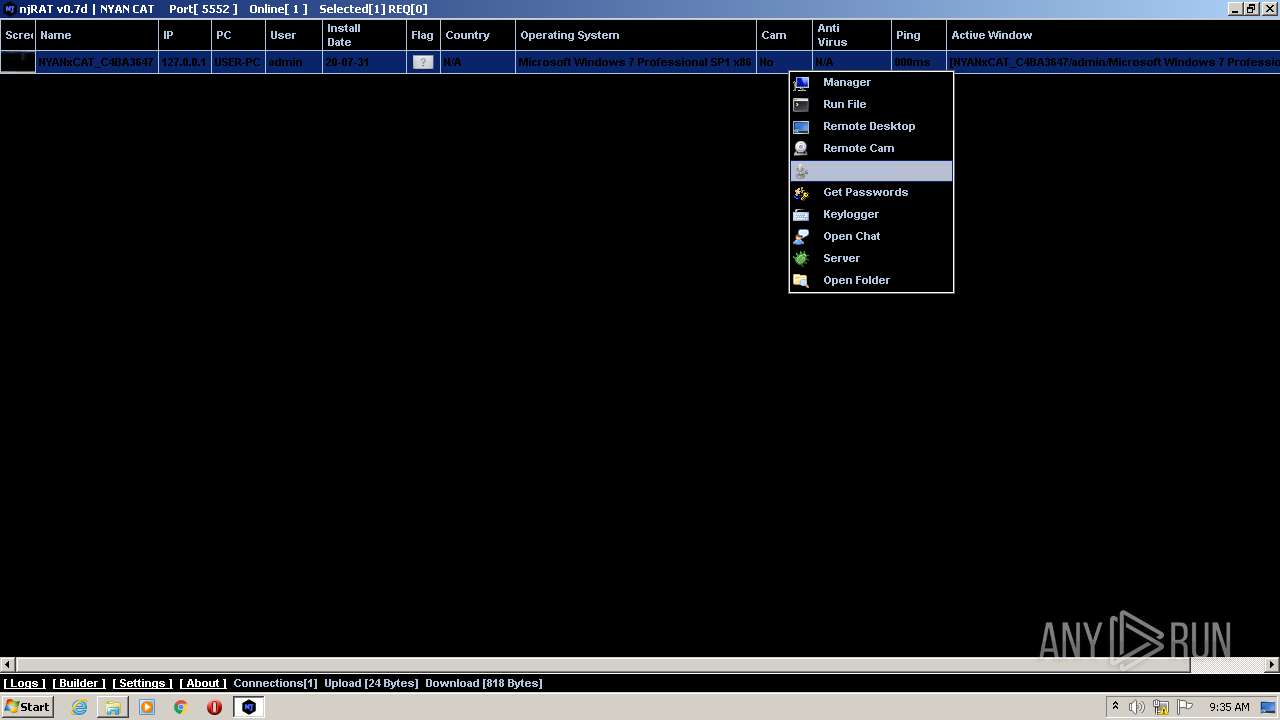Open the Logs link in the bottom bar
1280x720 pixels.
(25, 683)
